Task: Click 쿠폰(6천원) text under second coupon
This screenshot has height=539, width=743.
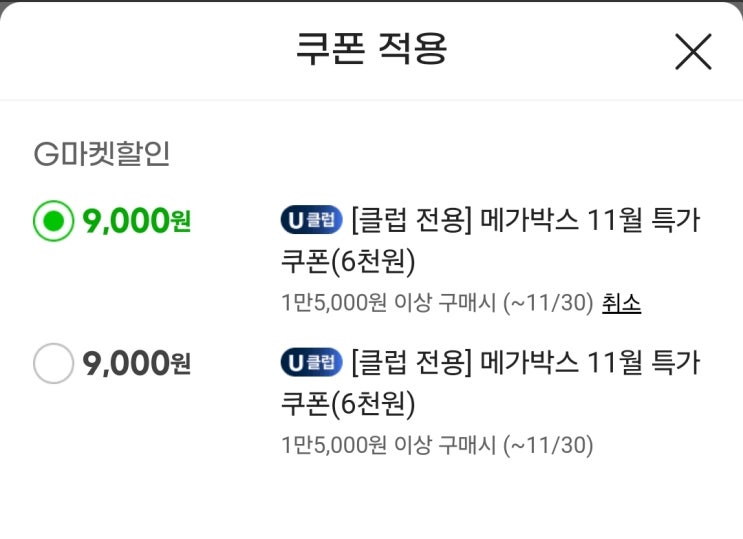Action: [347, 403]
